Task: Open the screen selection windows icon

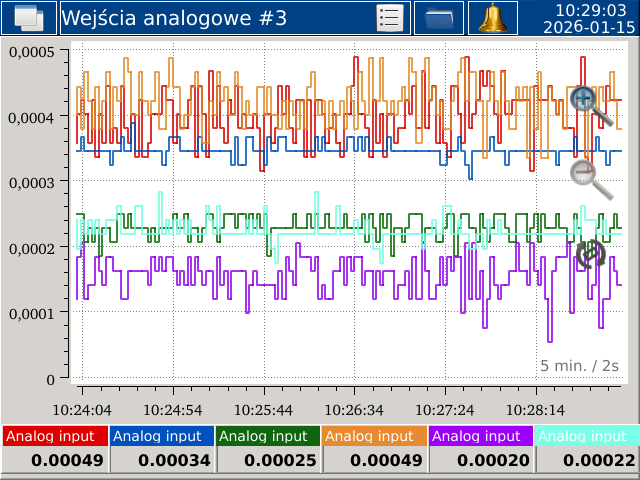Action: [28, 18]
